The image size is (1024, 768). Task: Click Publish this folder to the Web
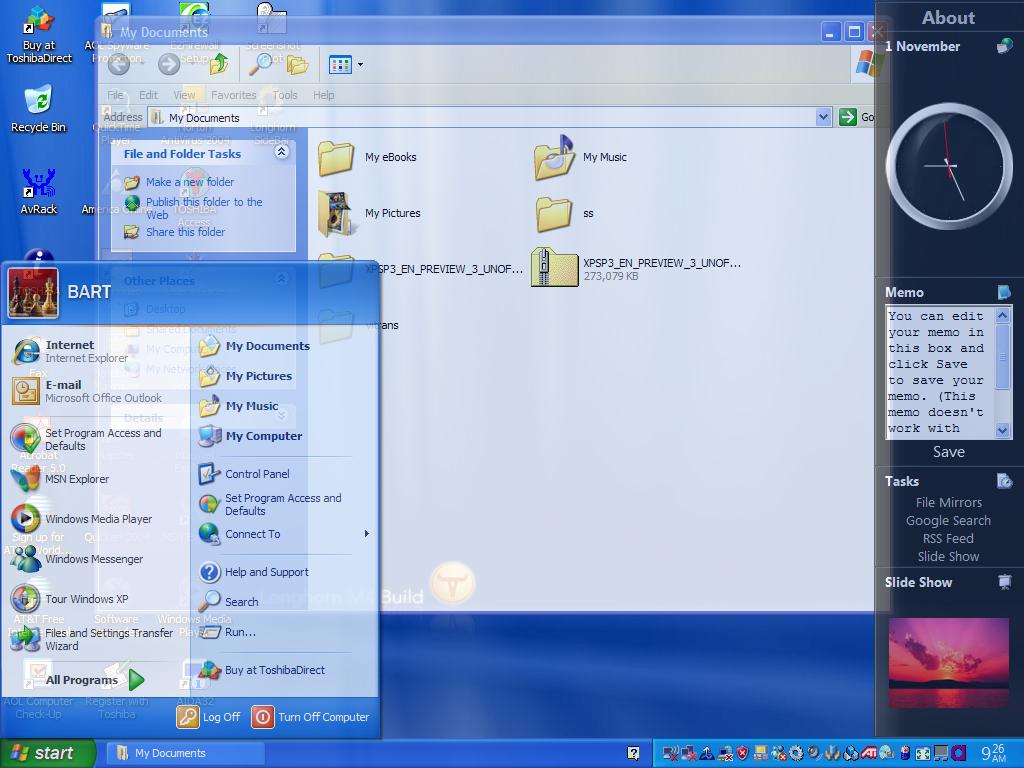coord(204,208)
